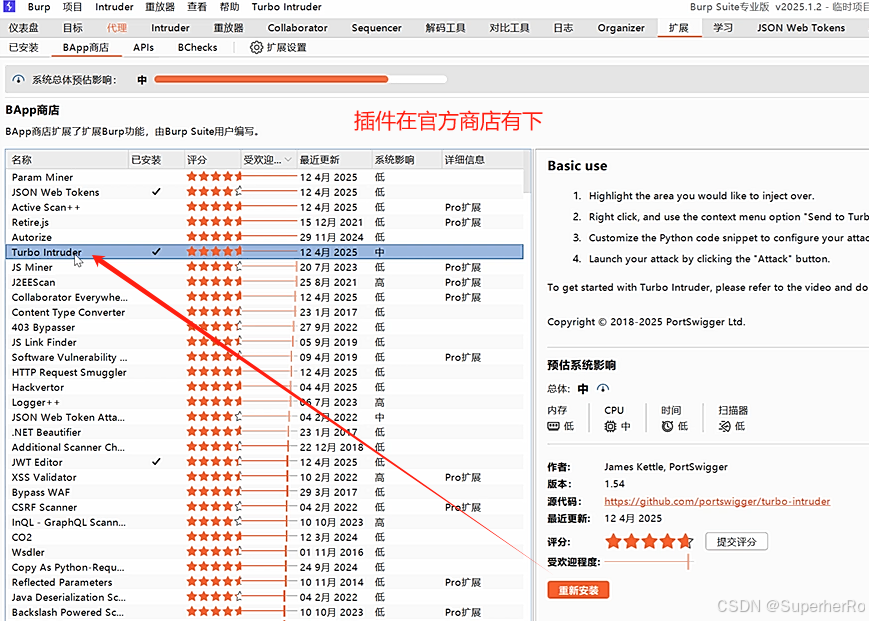Select the Logger++ extension

[x=264, y=402]
